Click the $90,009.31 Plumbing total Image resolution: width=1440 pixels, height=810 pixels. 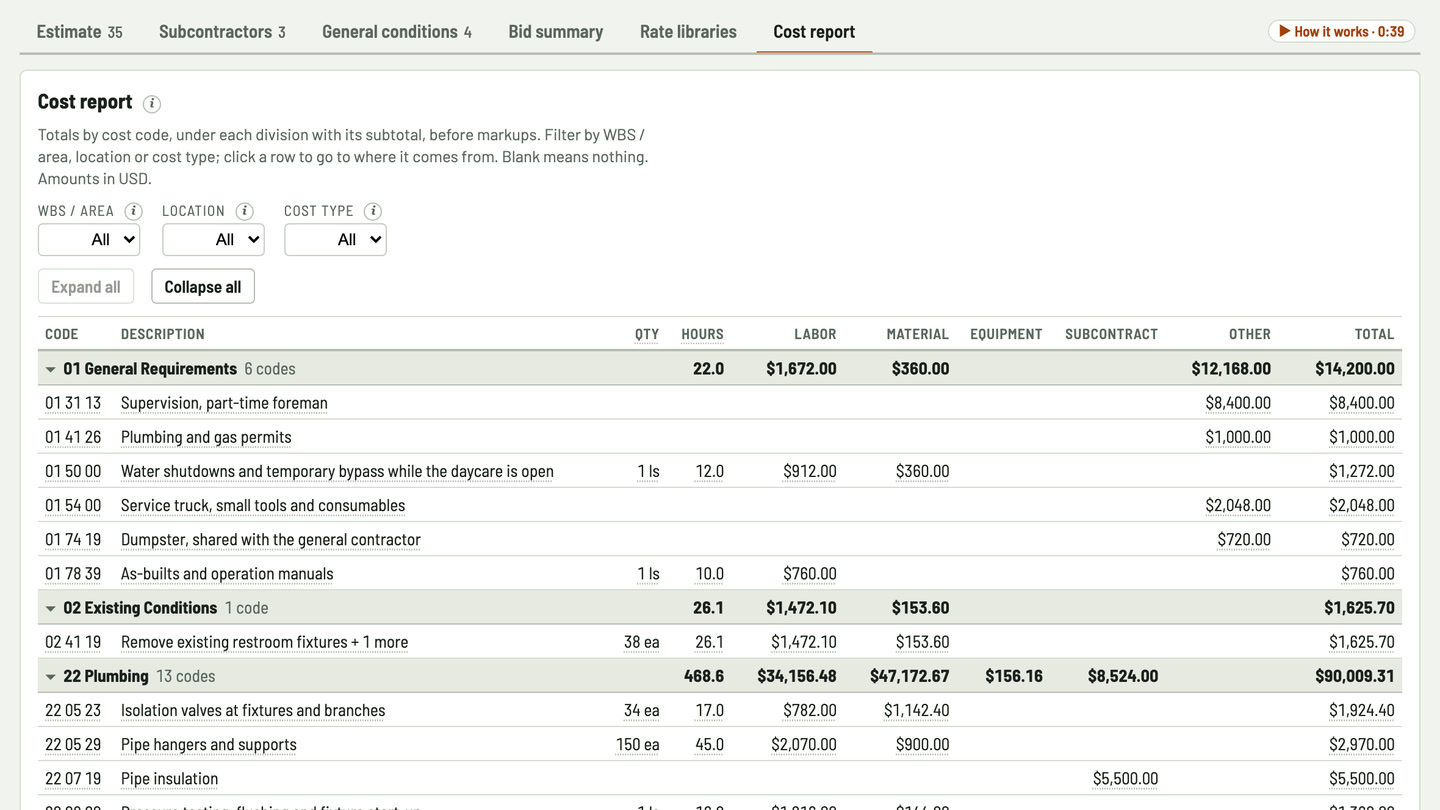[x=1355, y=676]
